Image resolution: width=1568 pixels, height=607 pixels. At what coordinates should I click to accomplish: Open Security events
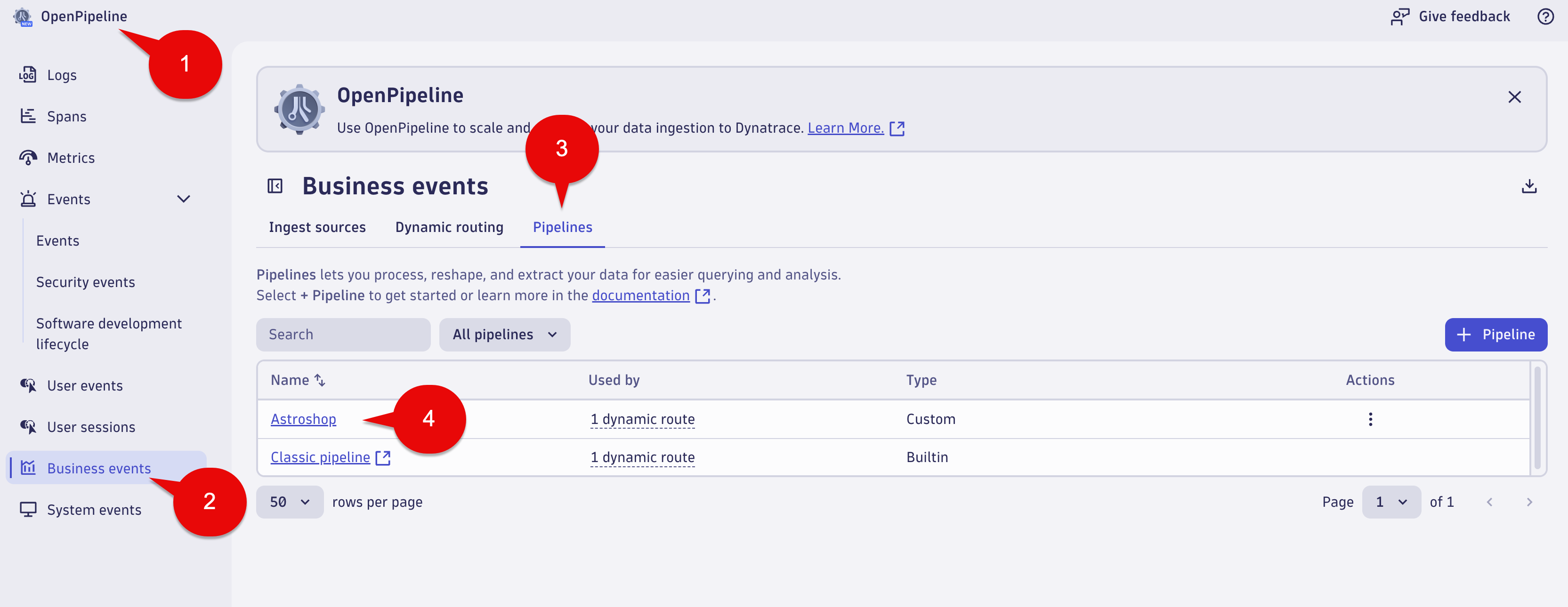pyautogui.click(x=85, y=282)
